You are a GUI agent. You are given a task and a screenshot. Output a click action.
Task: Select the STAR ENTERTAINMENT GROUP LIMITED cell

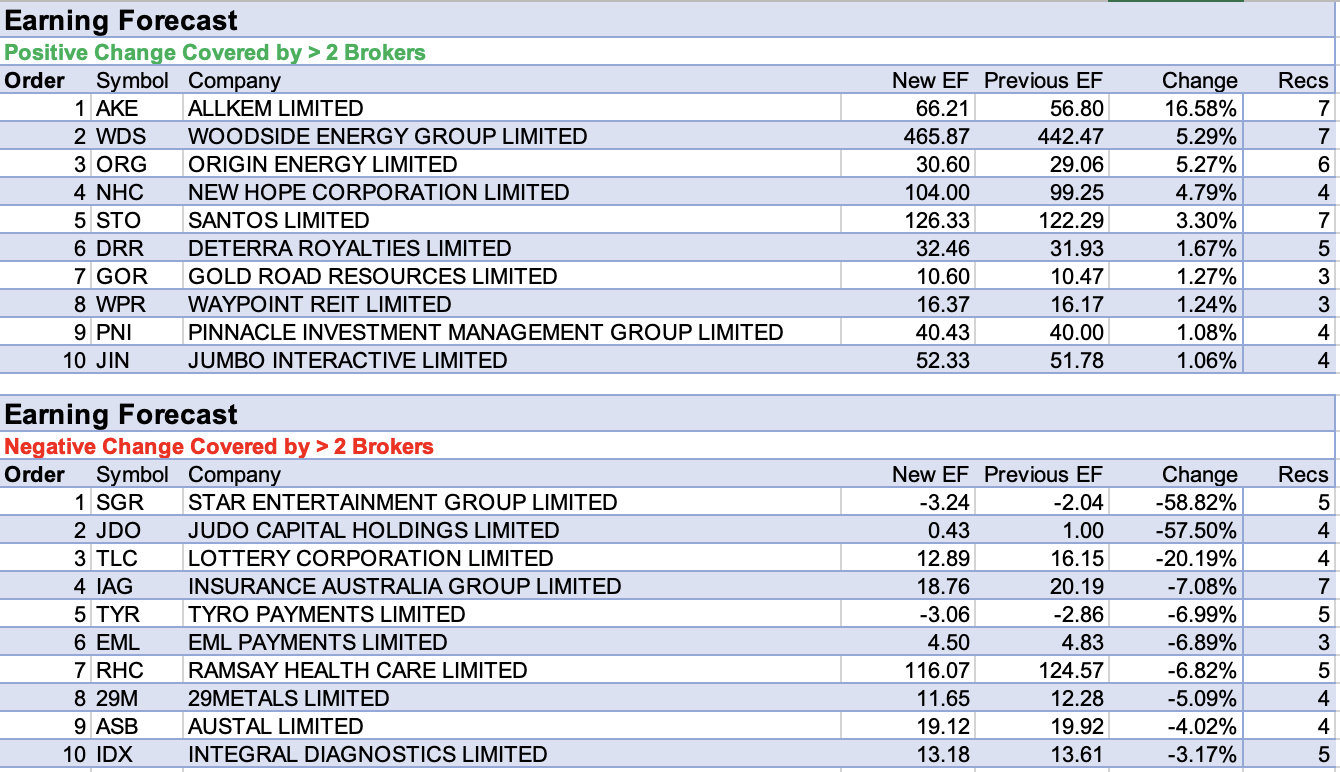point(402,502)
